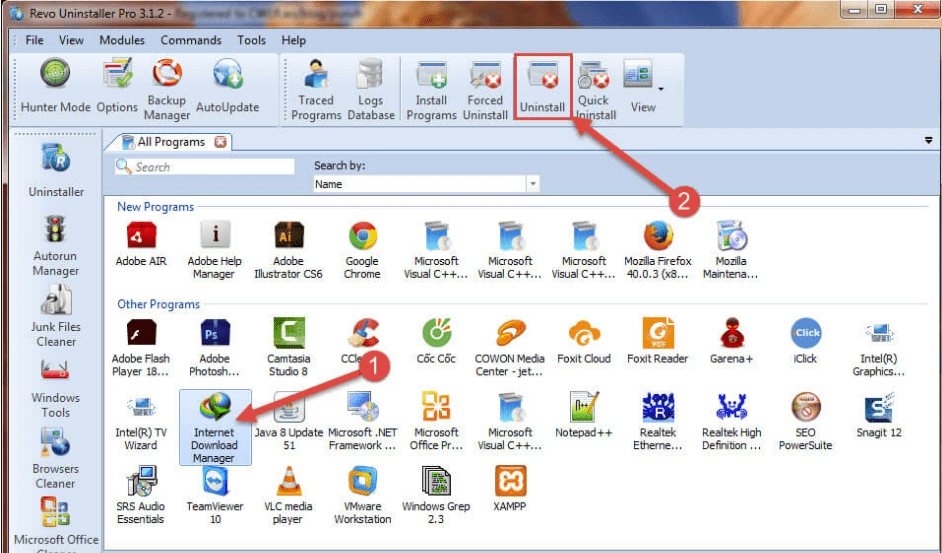Open Backup Manager tool

click(167, 89)
